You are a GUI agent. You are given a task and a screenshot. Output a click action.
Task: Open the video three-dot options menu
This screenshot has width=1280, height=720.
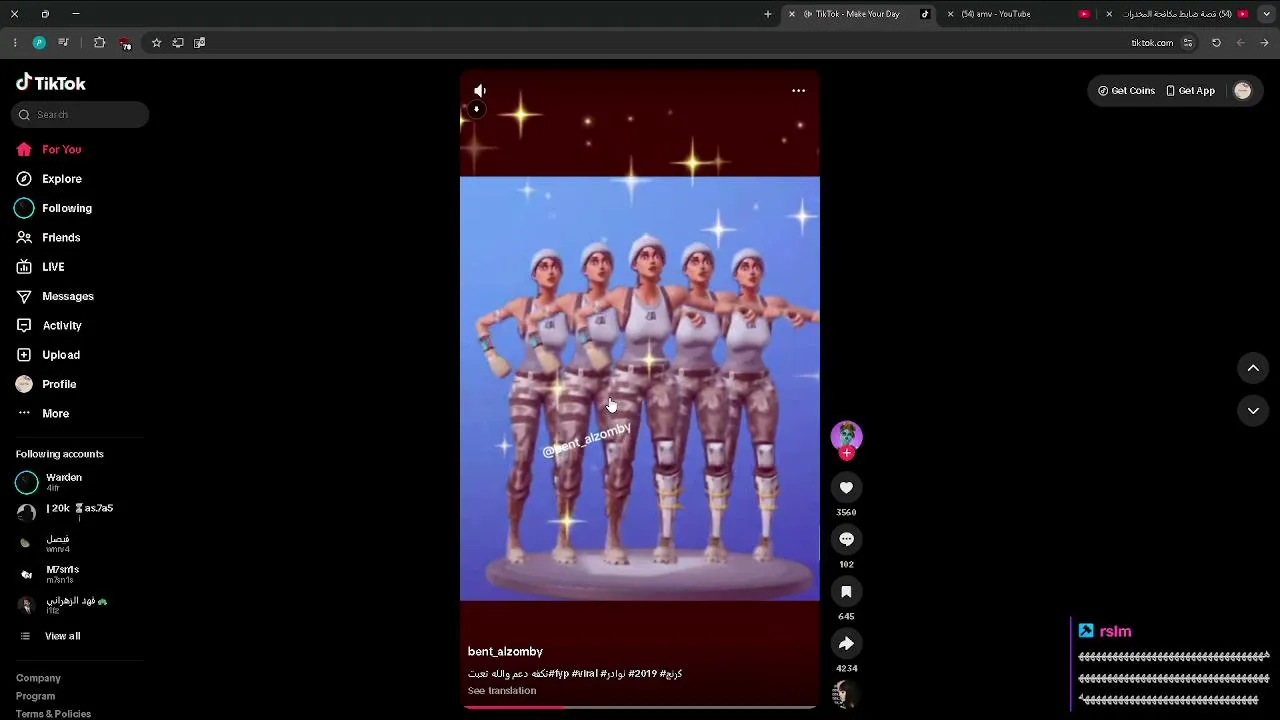(x=798, y=91)
